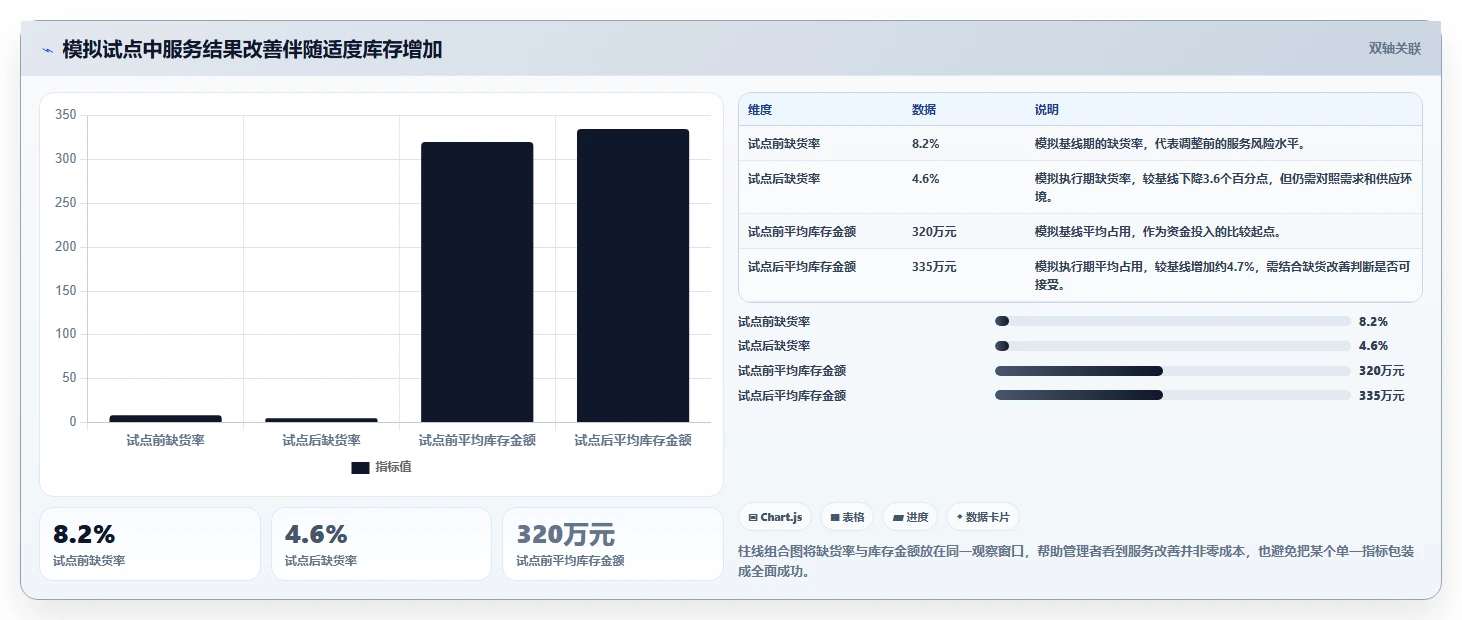Viewport: 1462px width, 620px height.
Task: Click the lightning icon beside the card title
Action: (47, 50)
